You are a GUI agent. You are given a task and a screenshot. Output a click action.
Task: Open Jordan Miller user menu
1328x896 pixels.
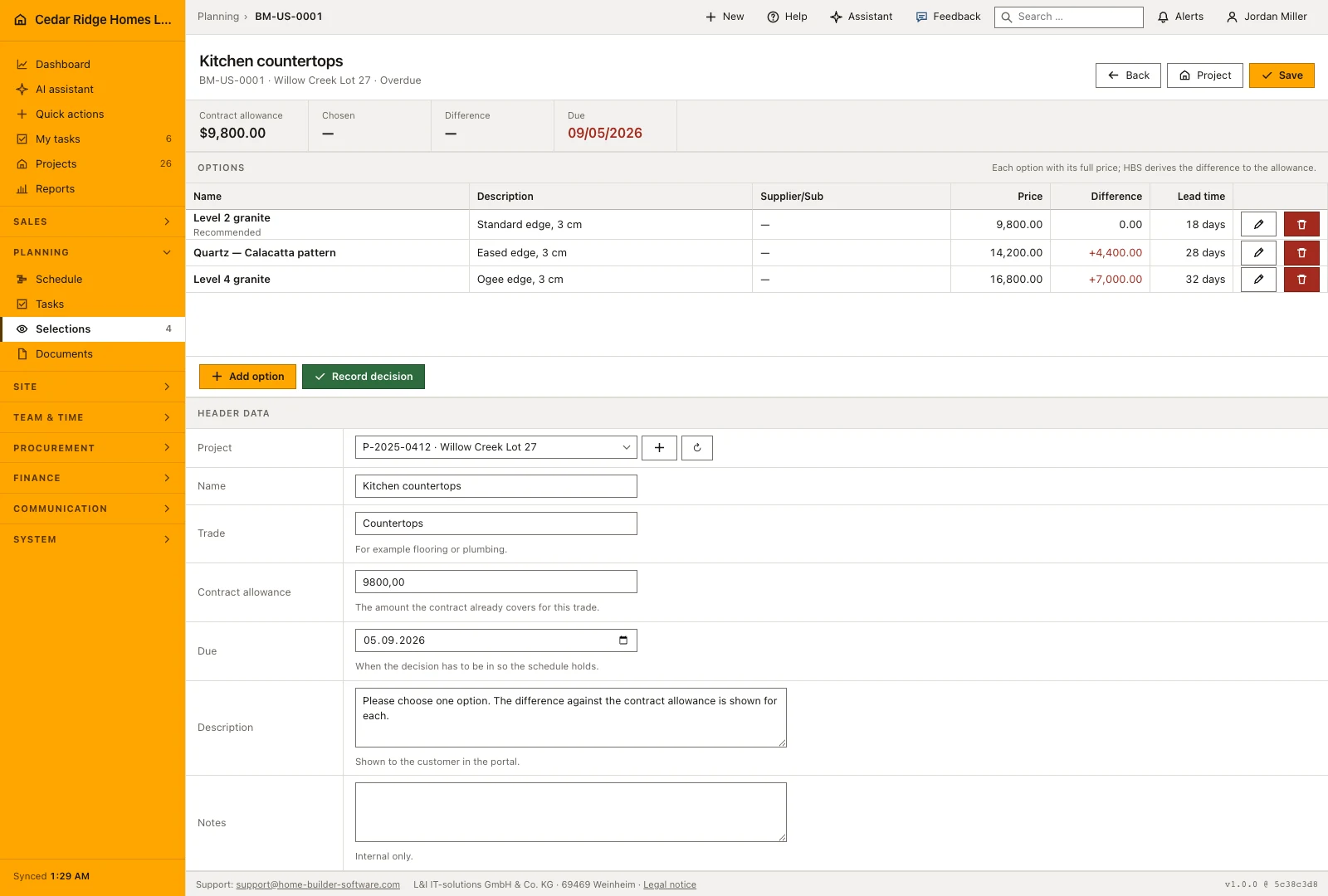pyautogui.click(x=1267, y=17)
